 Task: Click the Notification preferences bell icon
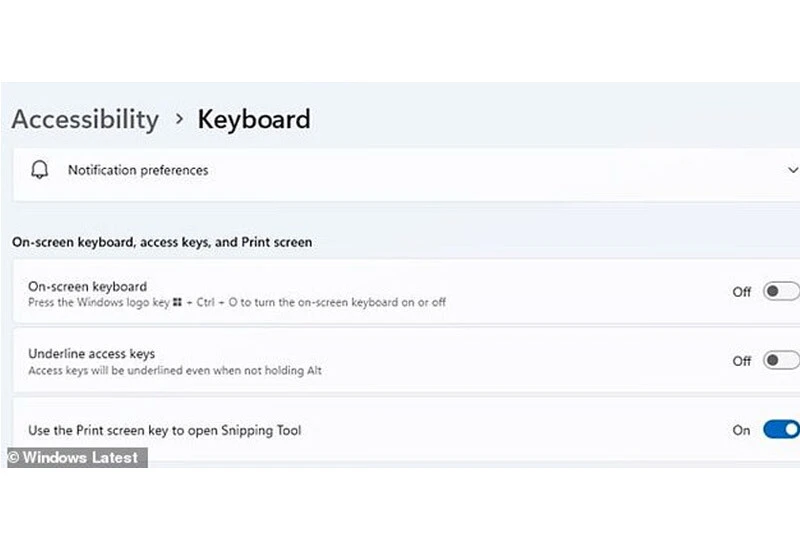coord(40,170)
